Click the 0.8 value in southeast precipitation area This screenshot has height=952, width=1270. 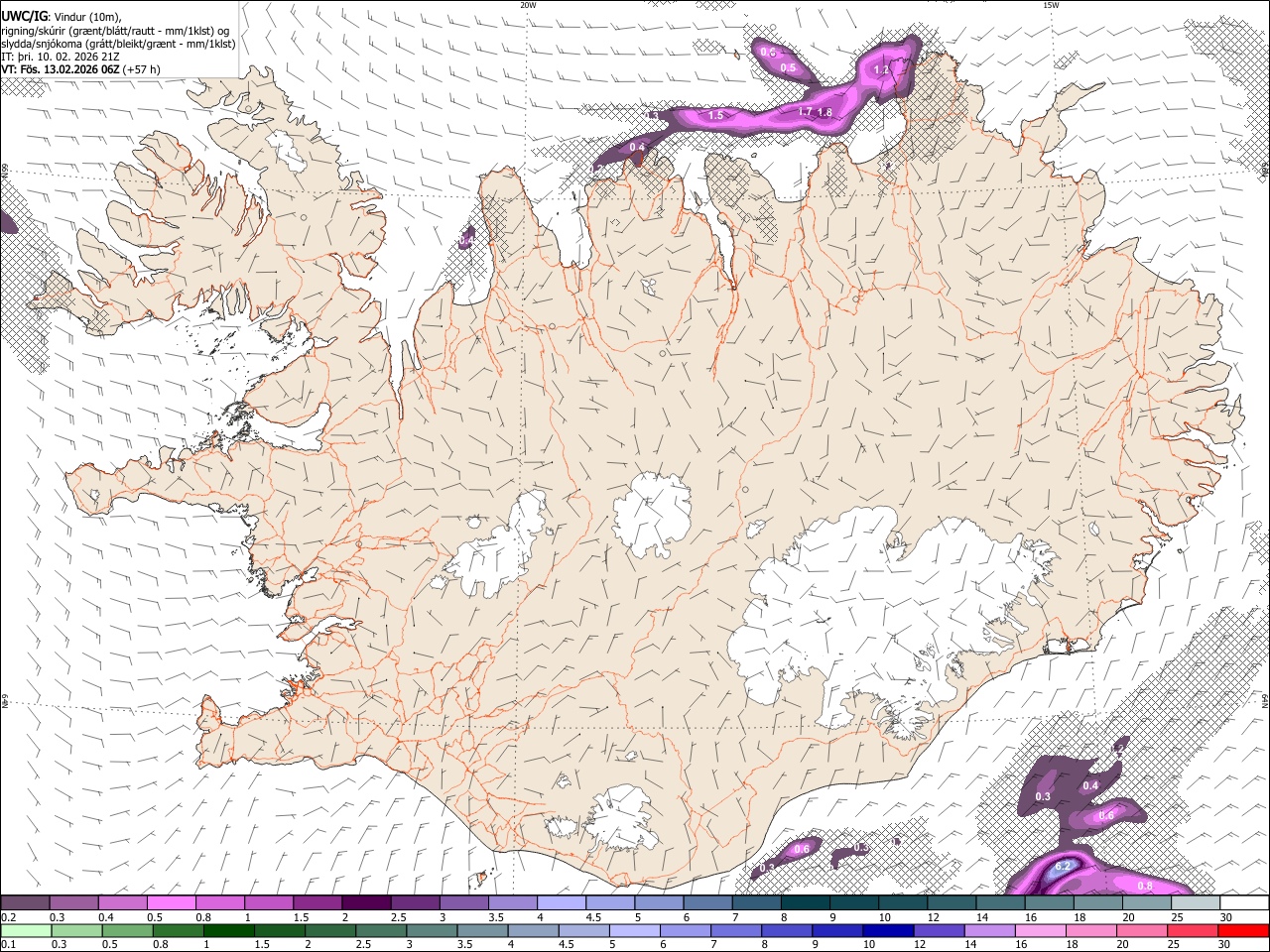click(x=1144, y=885)
